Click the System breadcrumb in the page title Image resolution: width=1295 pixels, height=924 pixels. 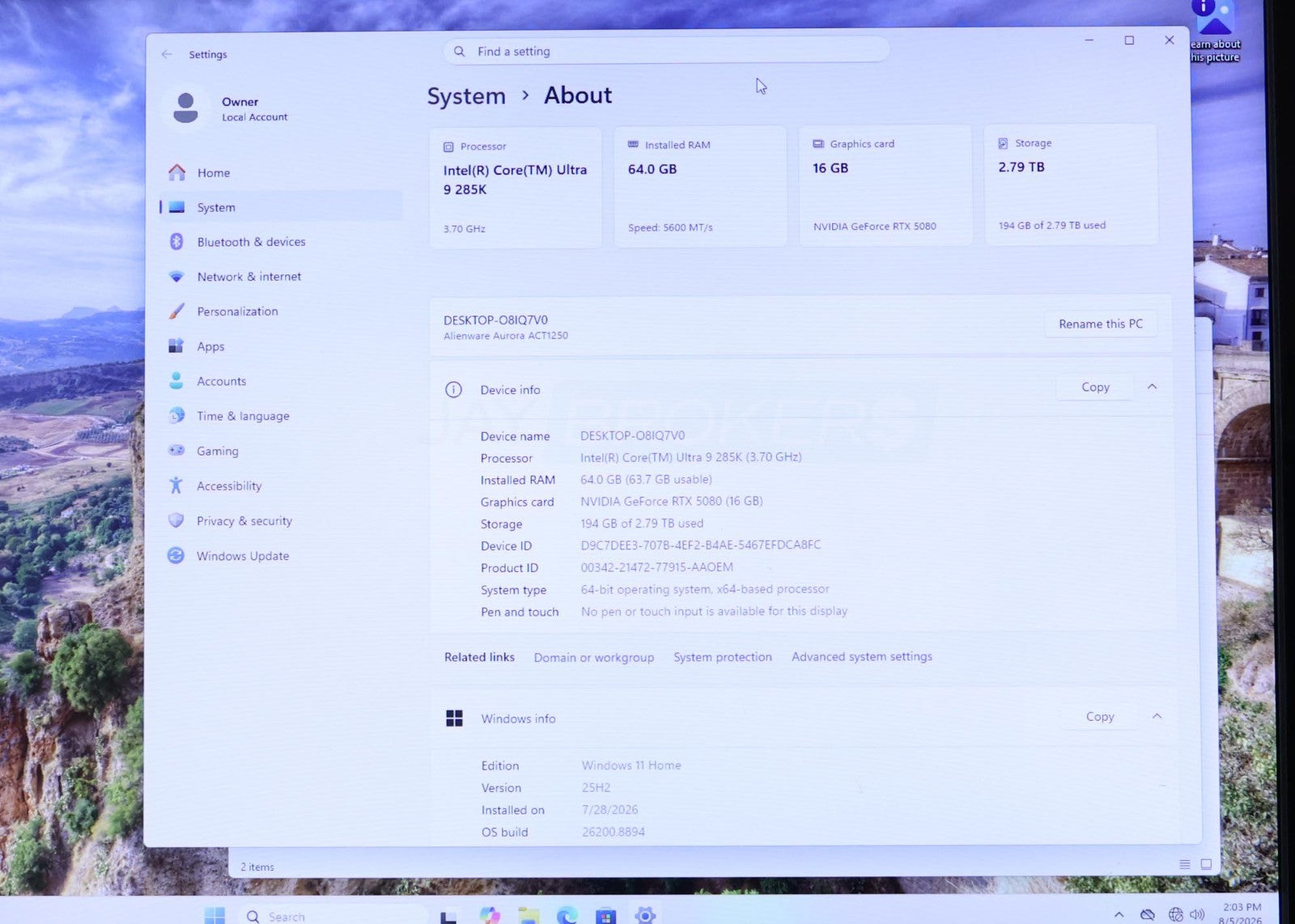pyautogui.click(x=466, y=96)
